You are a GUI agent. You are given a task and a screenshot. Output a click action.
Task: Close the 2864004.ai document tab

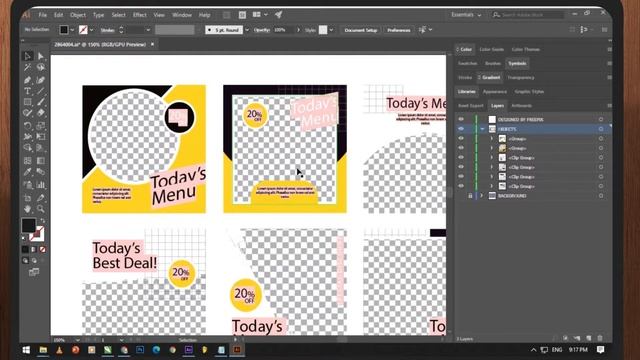(152, 44)
